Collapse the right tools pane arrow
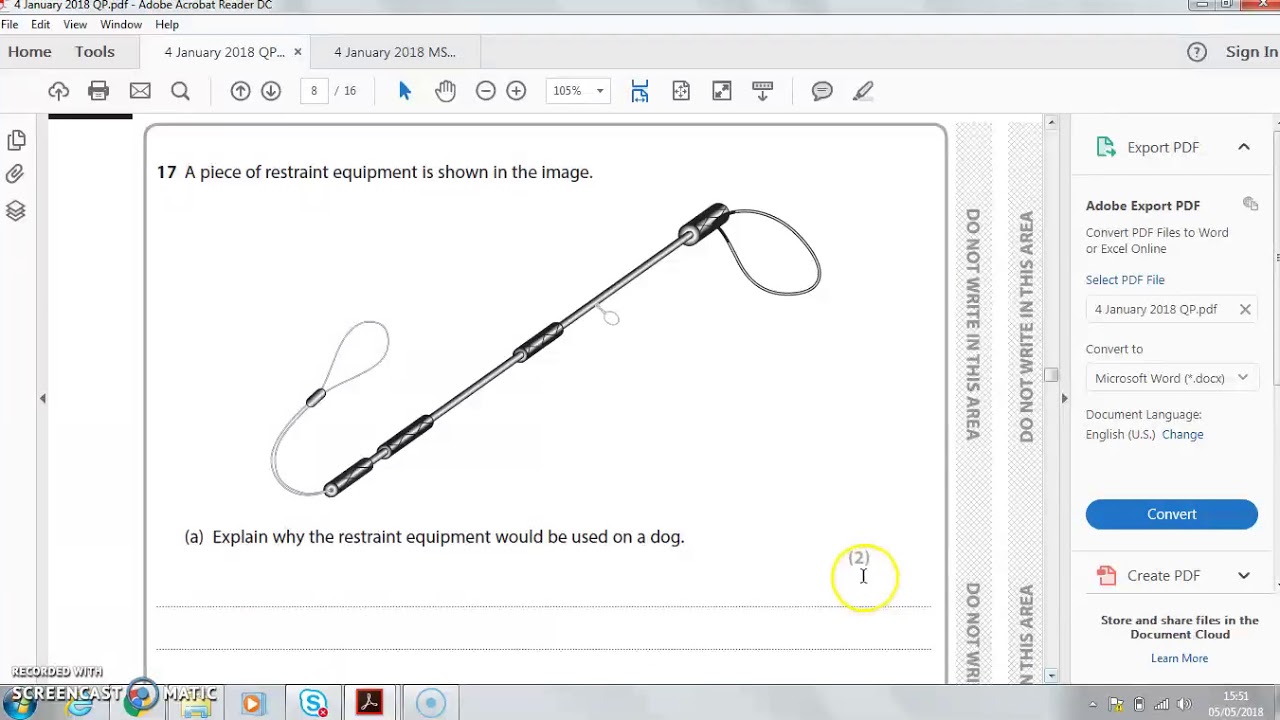The image size is (1280, 720). (x=1064, y=399)
